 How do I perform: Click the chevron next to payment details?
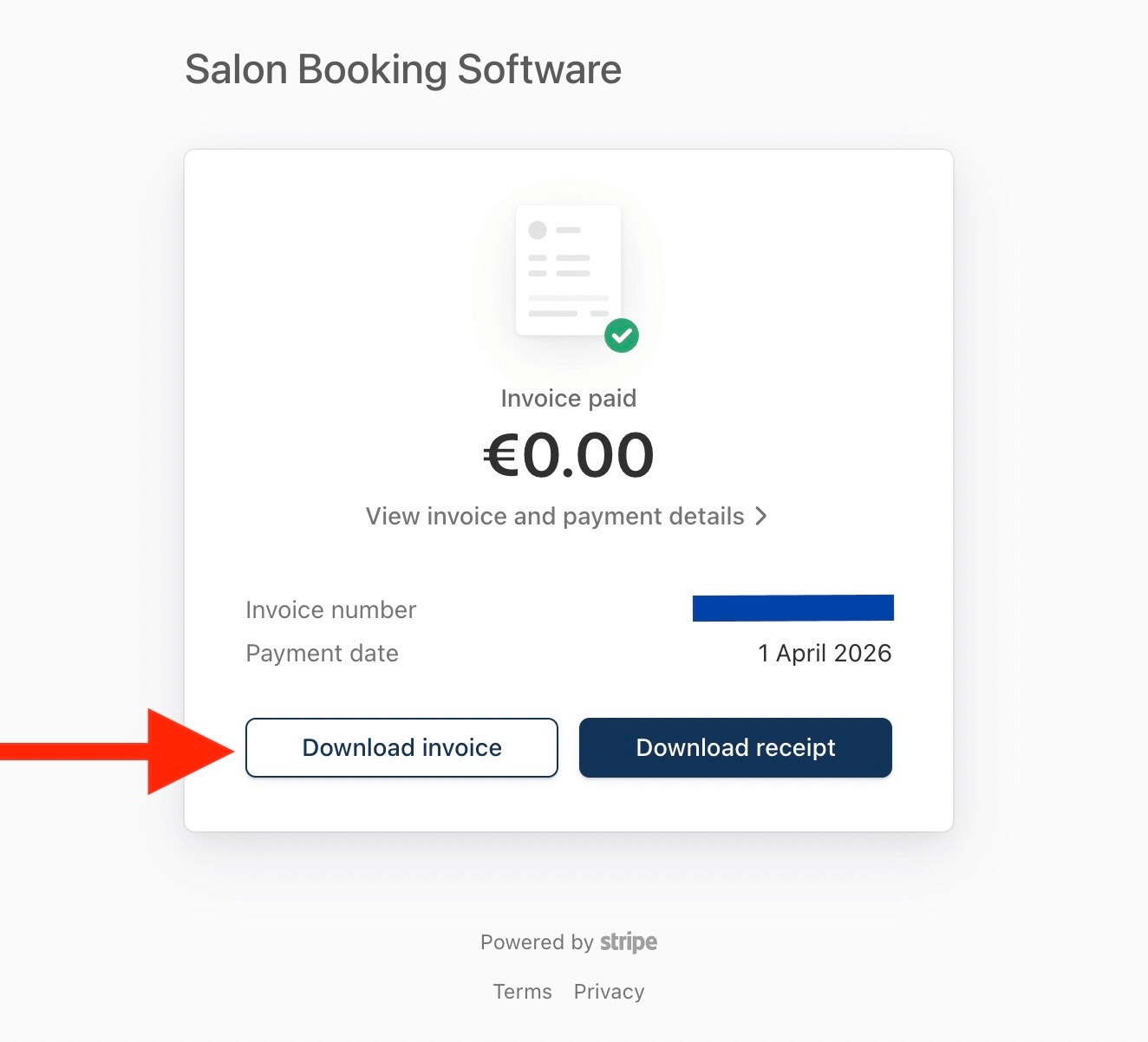coord(762,516)
